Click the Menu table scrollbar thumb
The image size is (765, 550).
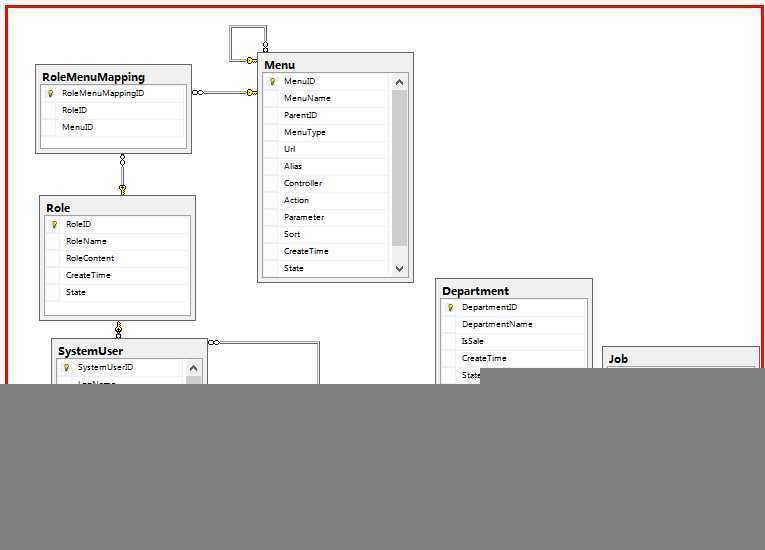coord(400,168)
